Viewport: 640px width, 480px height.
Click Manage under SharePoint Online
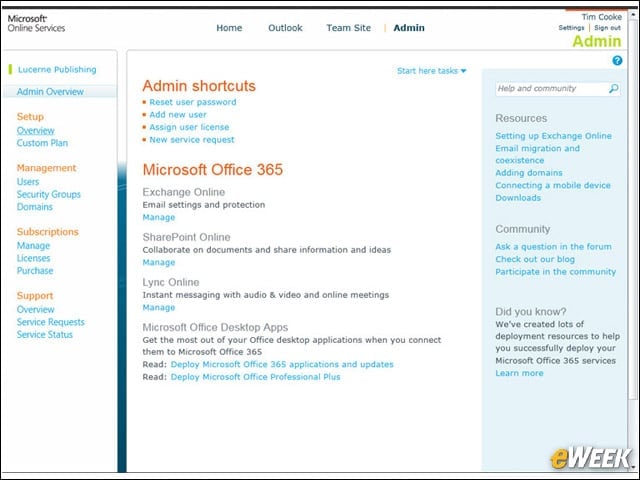(159, 262)
